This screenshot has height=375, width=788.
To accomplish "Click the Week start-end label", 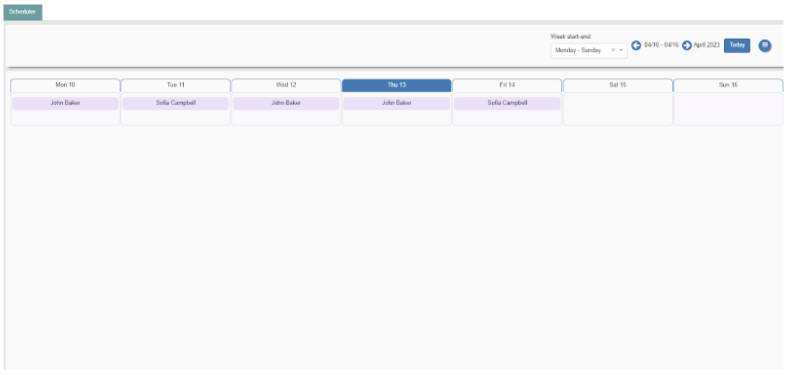I will coord(571,36).
